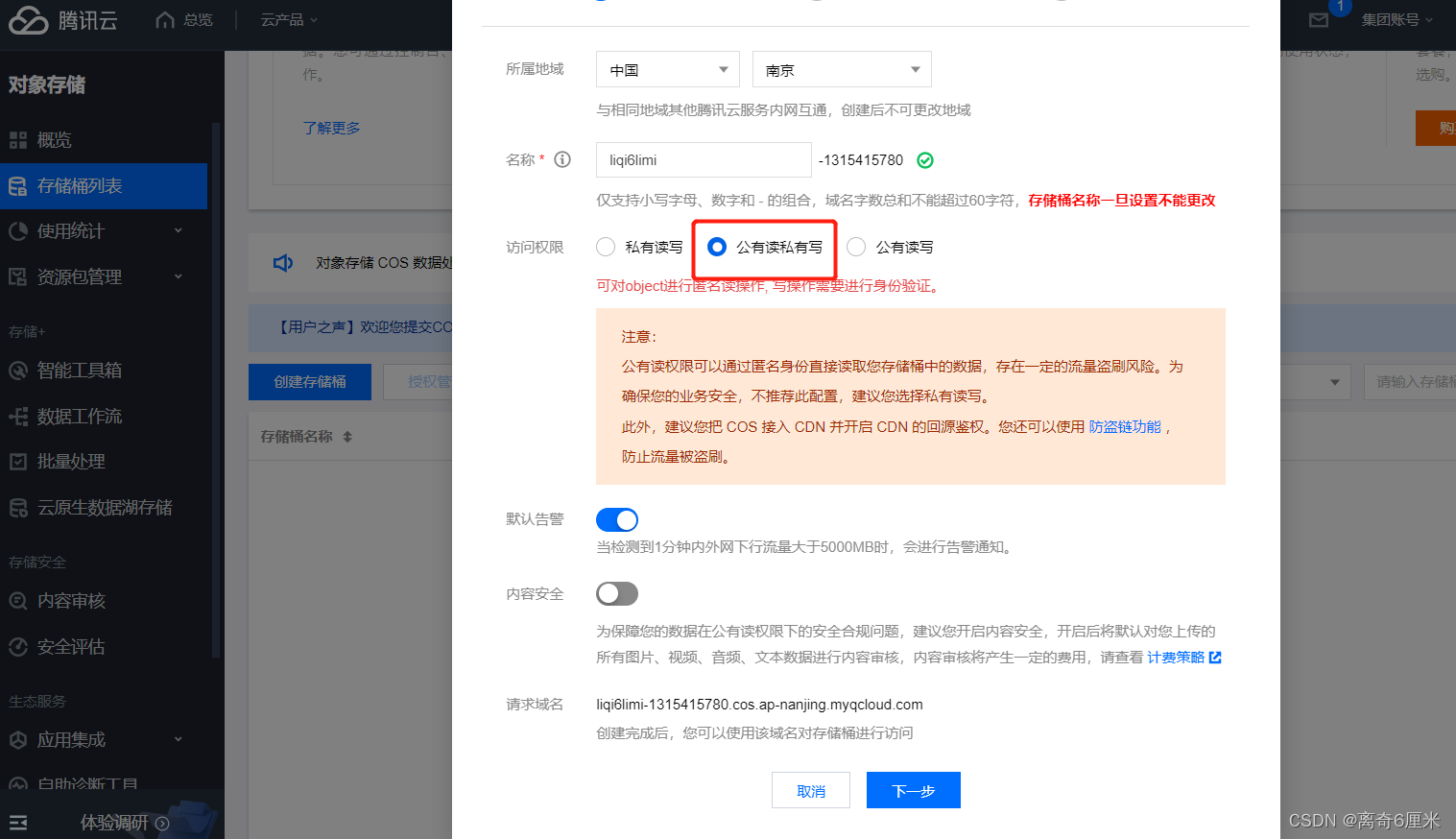The width and height of the screenshot is (1456, 839).
Task: Enable the 内容安全 switch
Action: click(617, 593)
